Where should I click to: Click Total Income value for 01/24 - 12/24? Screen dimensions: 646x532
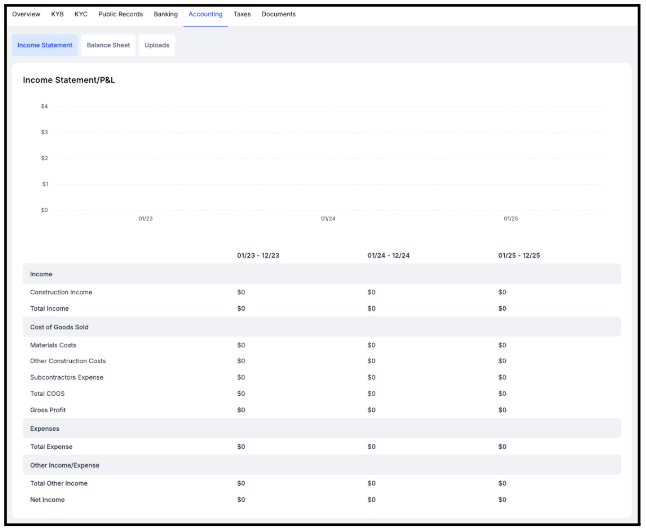click(372, 309)
